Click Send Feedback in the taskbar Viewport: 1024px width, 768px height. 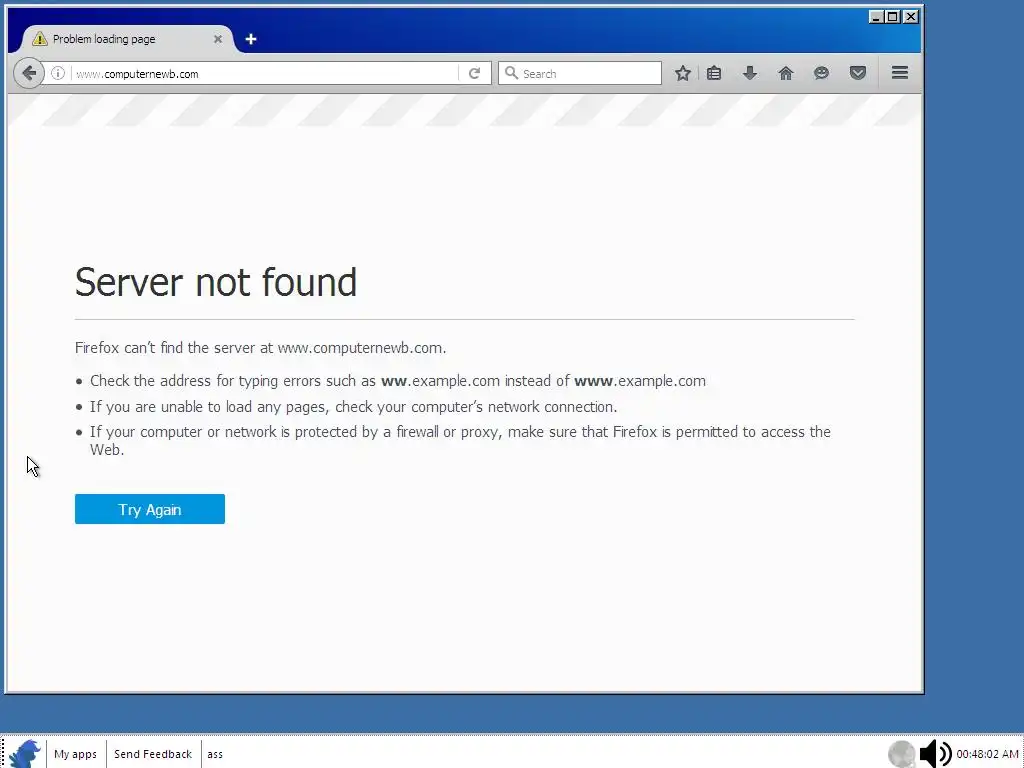pyautogui.click(x=153, y=754)
